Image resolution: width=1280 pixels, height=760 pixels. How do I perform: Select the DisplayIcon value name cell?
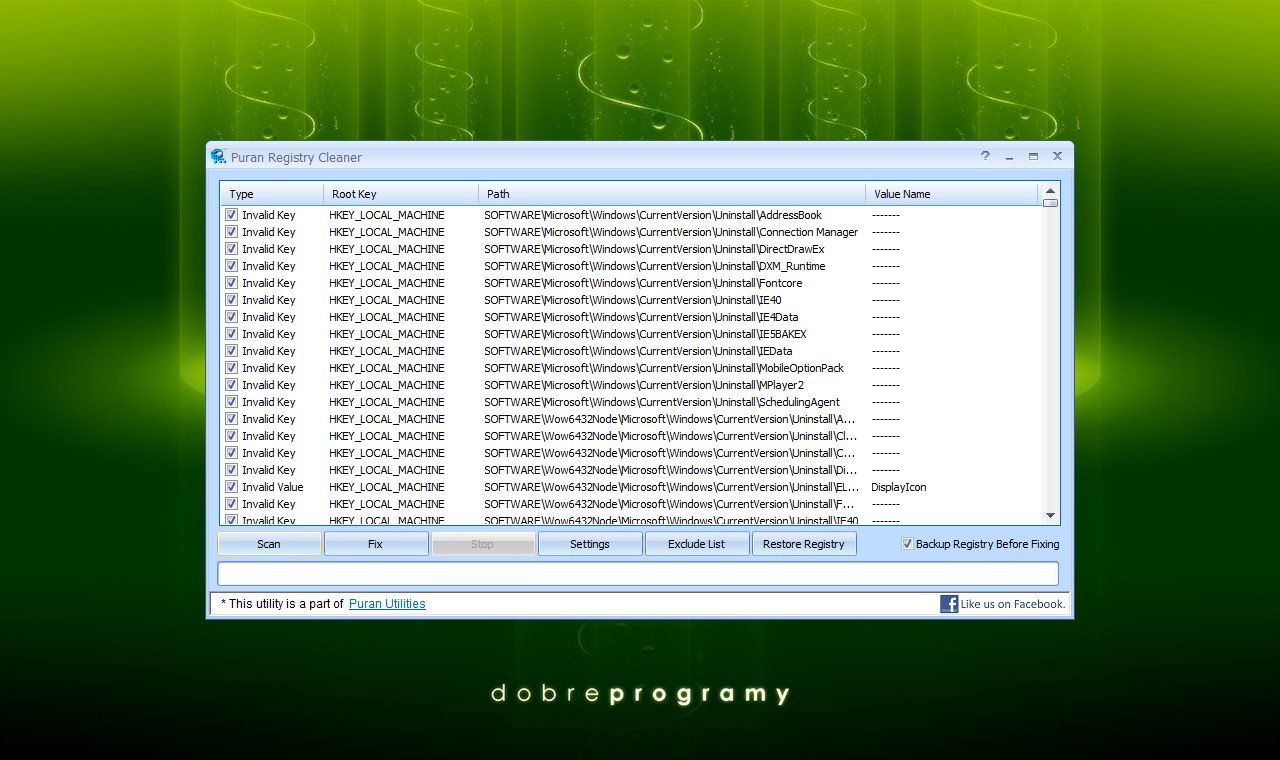pos(899,487)
